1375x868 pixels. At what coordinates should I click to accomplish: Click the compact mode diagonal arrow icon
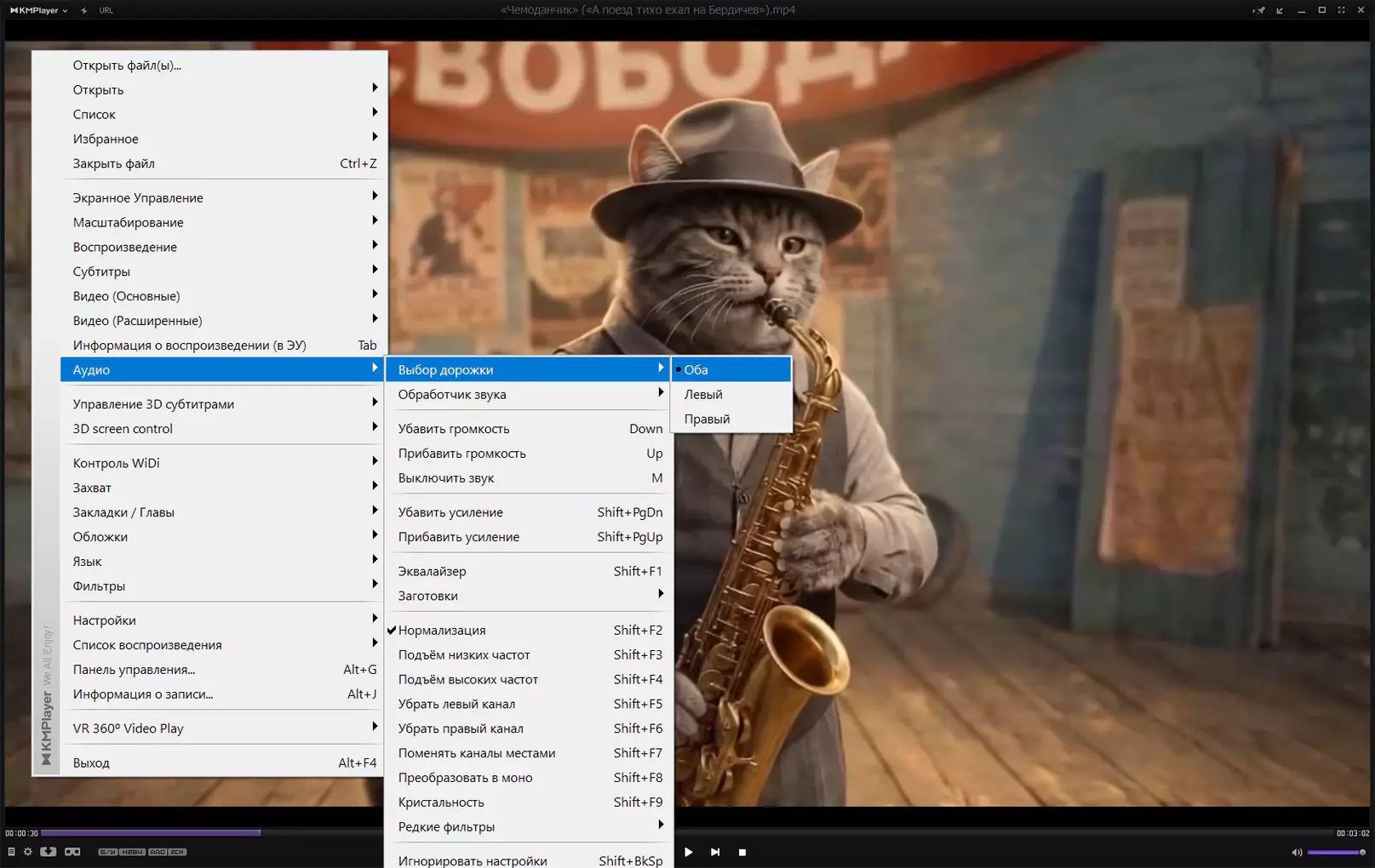pyautogui.click(x=1280, y=10)
